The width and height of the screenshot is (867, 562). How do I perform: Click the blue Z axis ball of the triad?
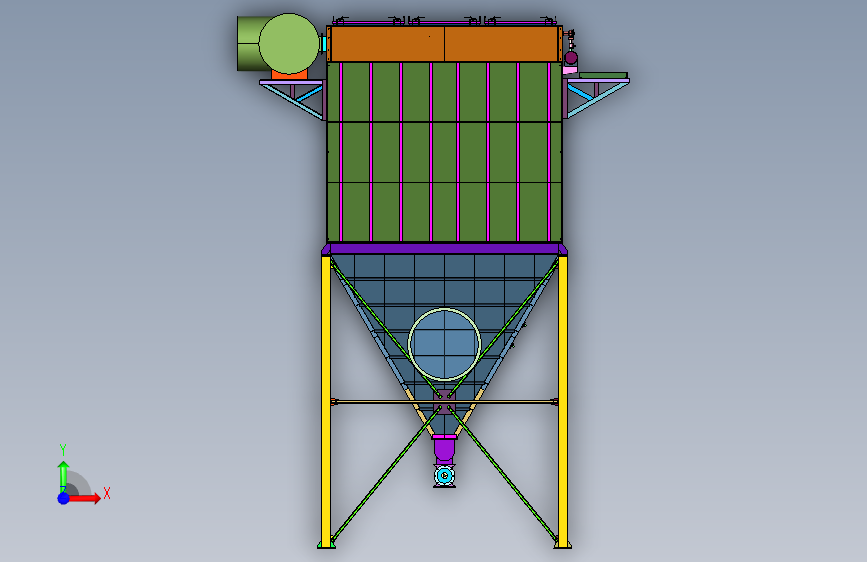tap(64, 498)
